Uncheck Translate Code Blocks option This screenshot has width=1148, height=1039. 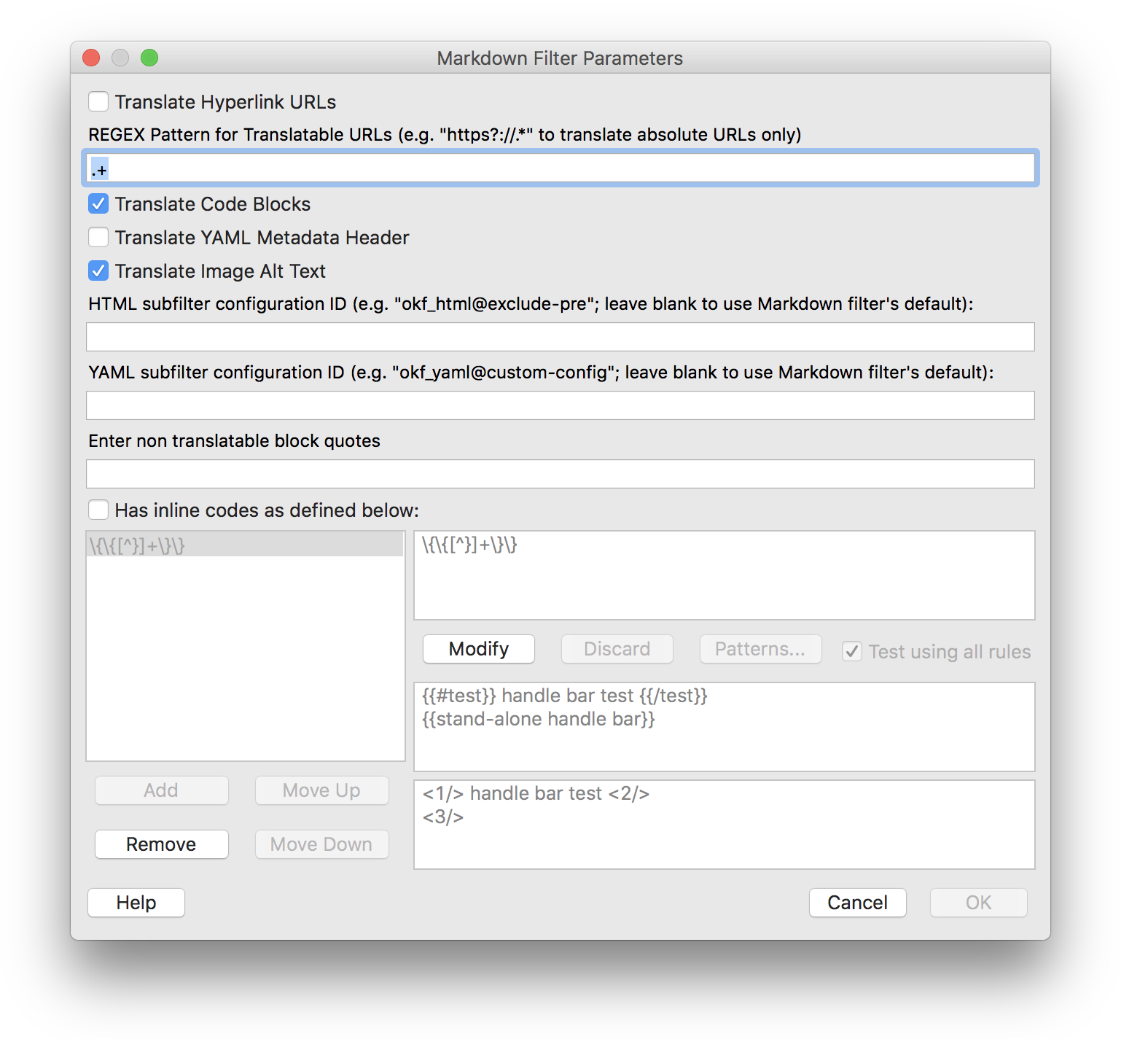(98, 204)
